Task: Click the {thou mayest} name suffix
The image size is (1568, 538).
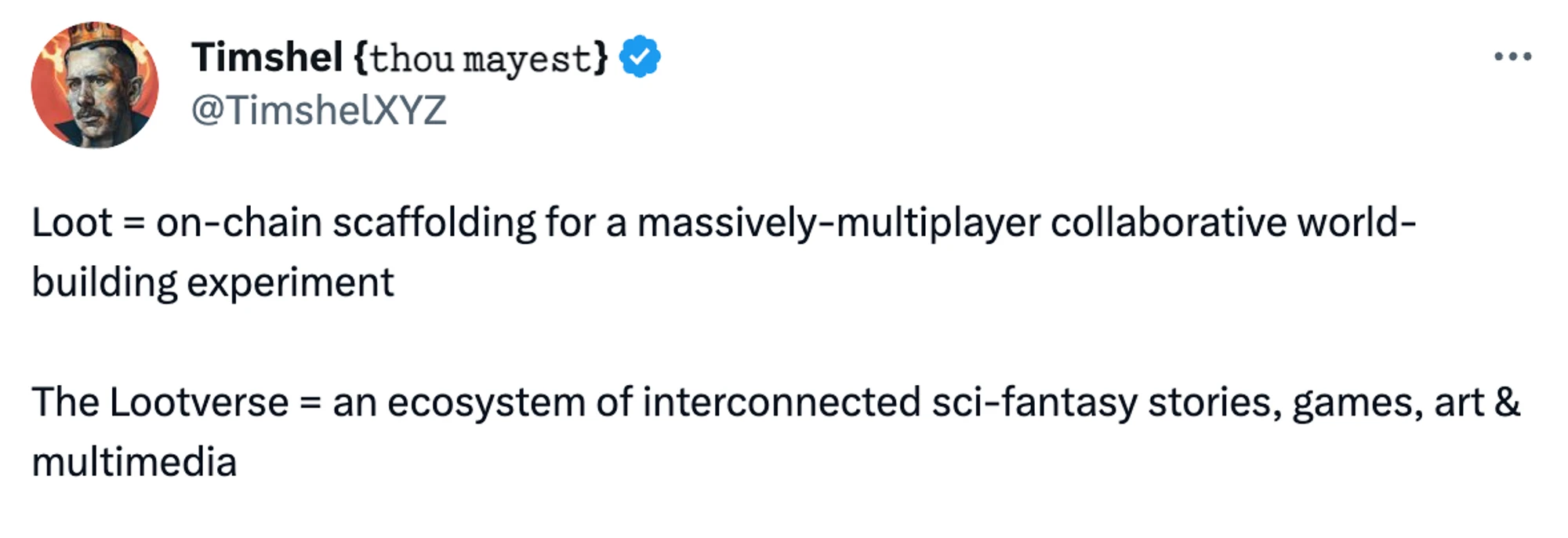Action: [481, 58]
